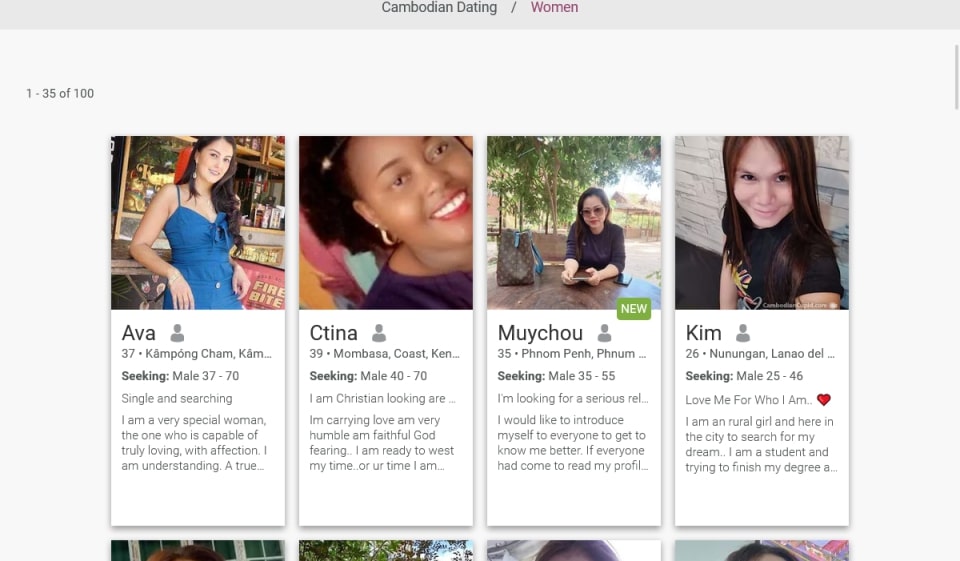Click the page's vertical scrollbar
960x561 pixels.
[956, 75]
